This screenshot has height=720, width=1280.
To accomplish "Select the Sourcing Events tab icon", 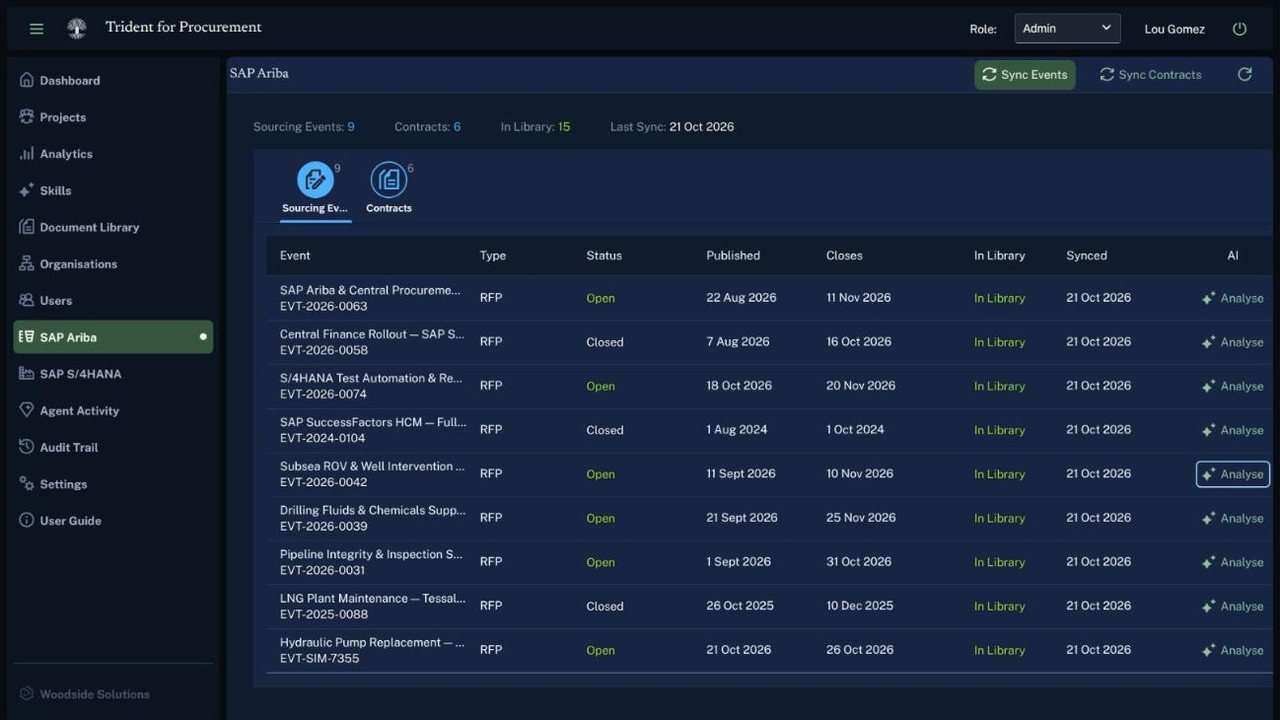I will [x=315, y=180].
